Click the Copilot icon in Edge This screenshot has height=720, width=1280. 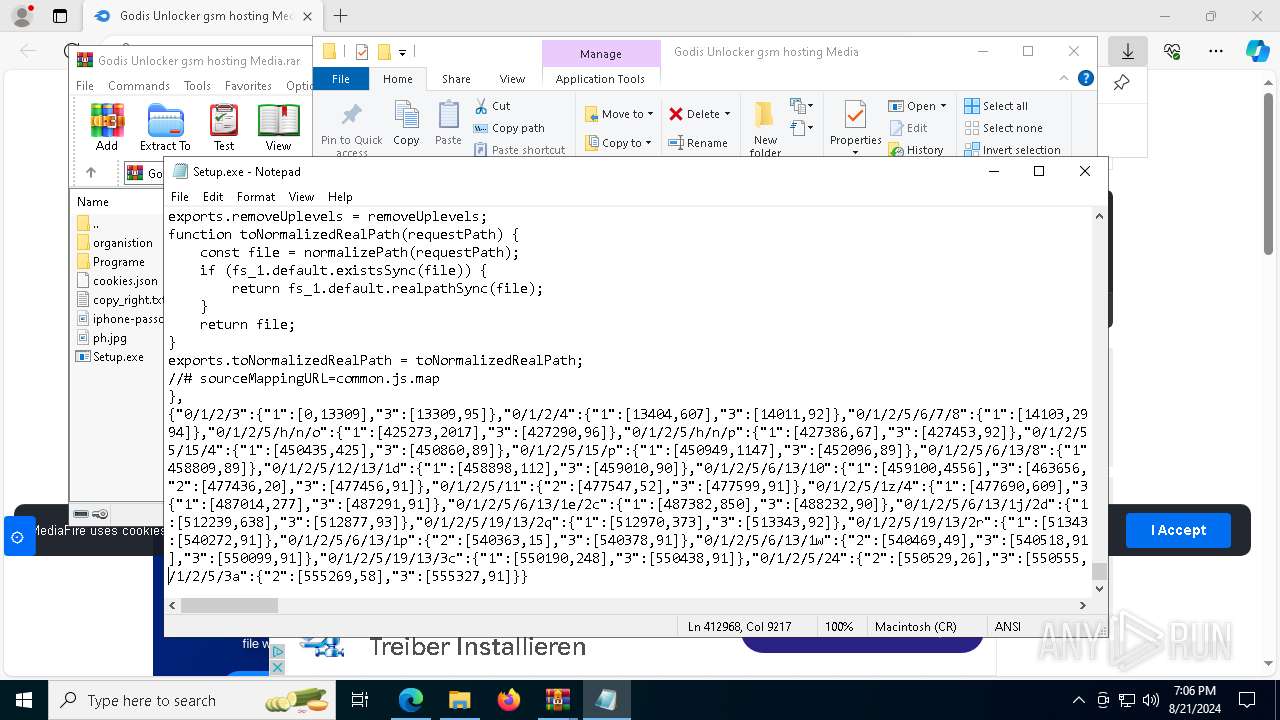click(1257, 51)
